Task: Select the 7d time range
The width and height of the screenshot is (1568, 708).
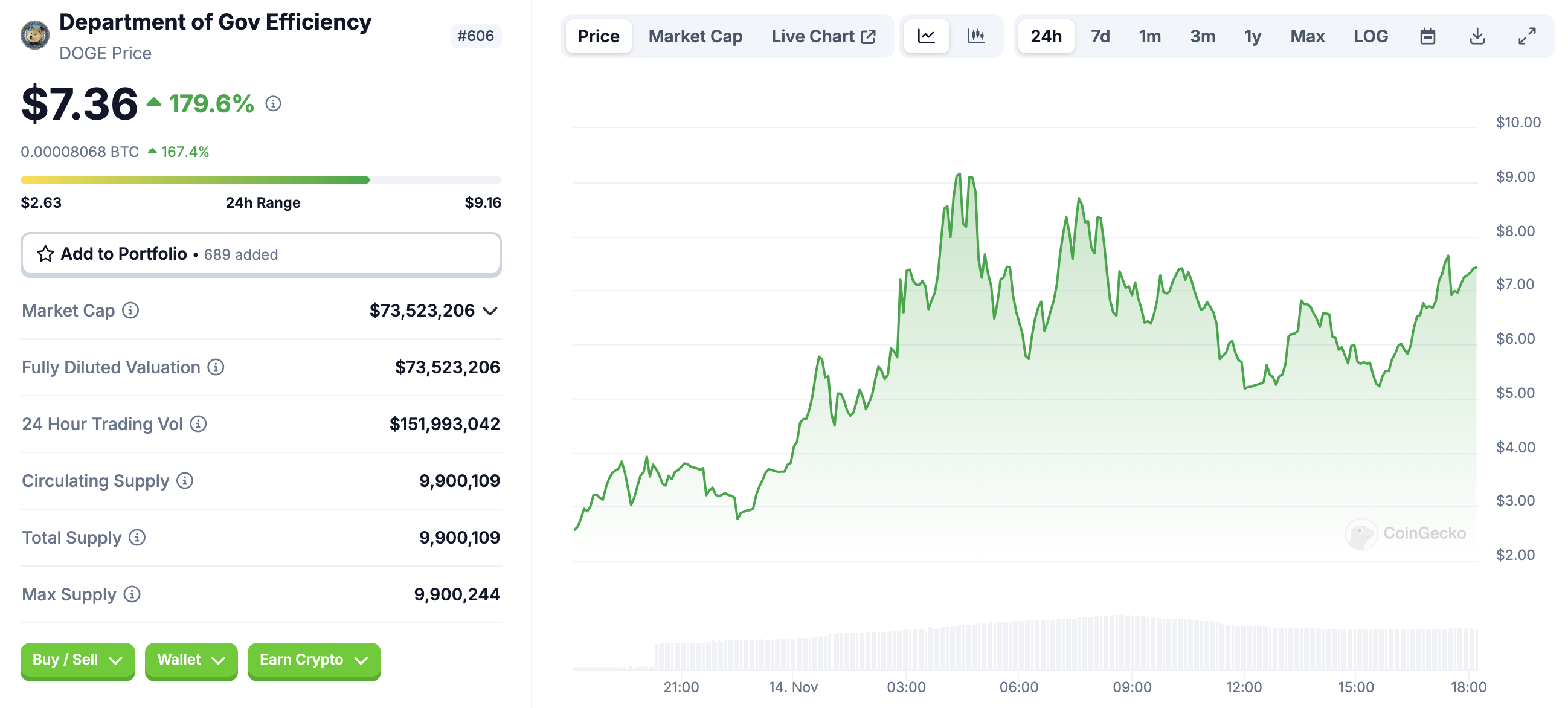Action: (1100, 36)
